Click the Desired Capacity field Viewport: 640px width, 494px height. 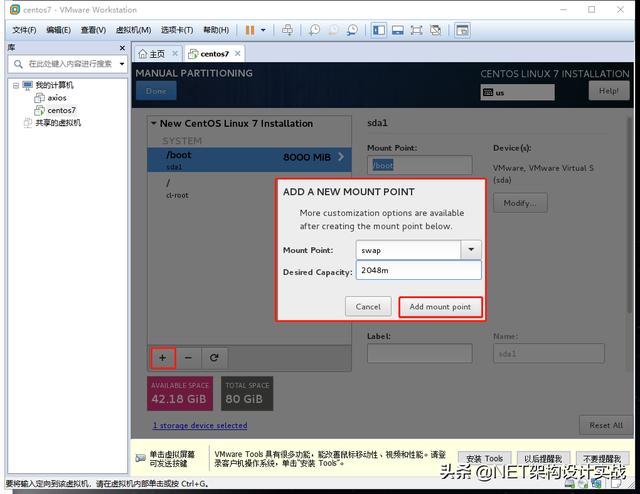(x=418, y=270)
